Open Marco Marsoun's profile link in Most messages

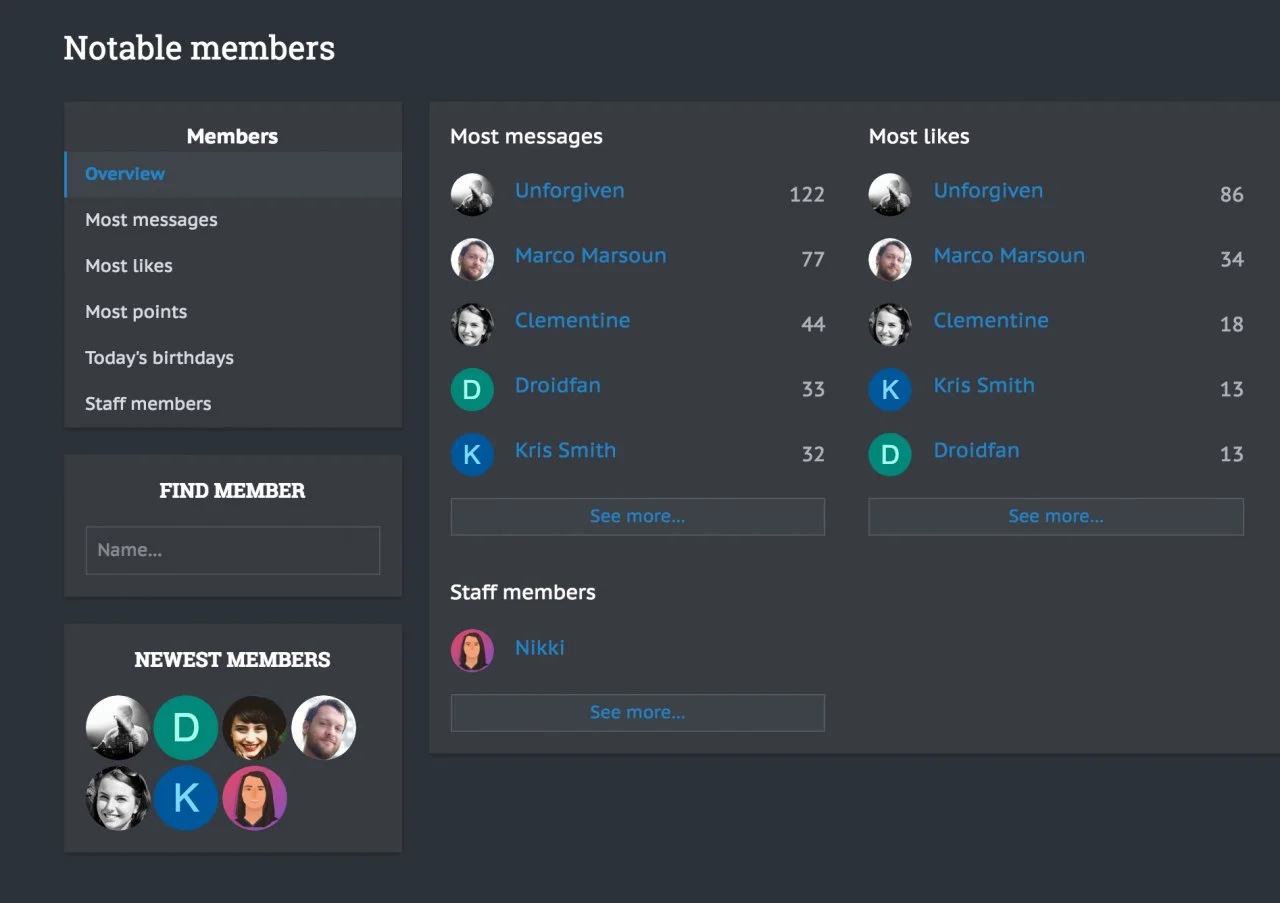coord(590,256)
